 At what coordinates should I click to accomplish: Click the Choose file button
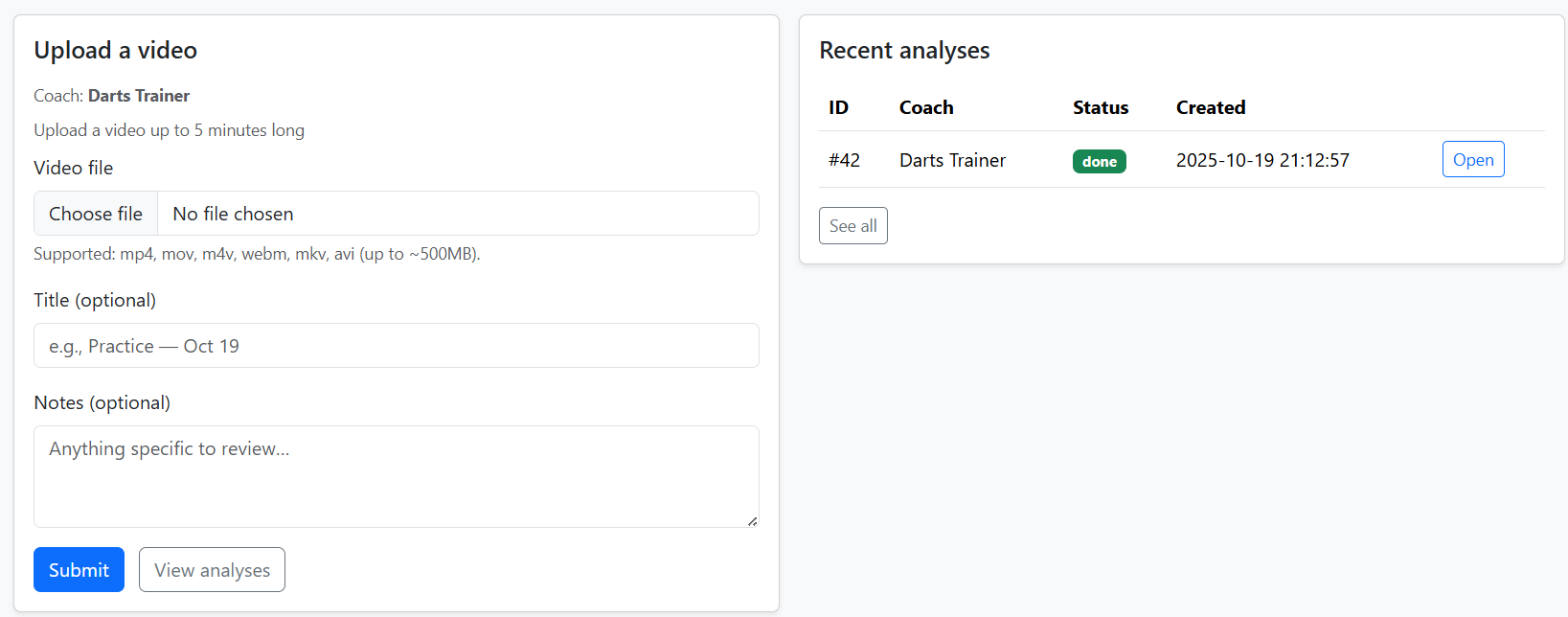96,214
